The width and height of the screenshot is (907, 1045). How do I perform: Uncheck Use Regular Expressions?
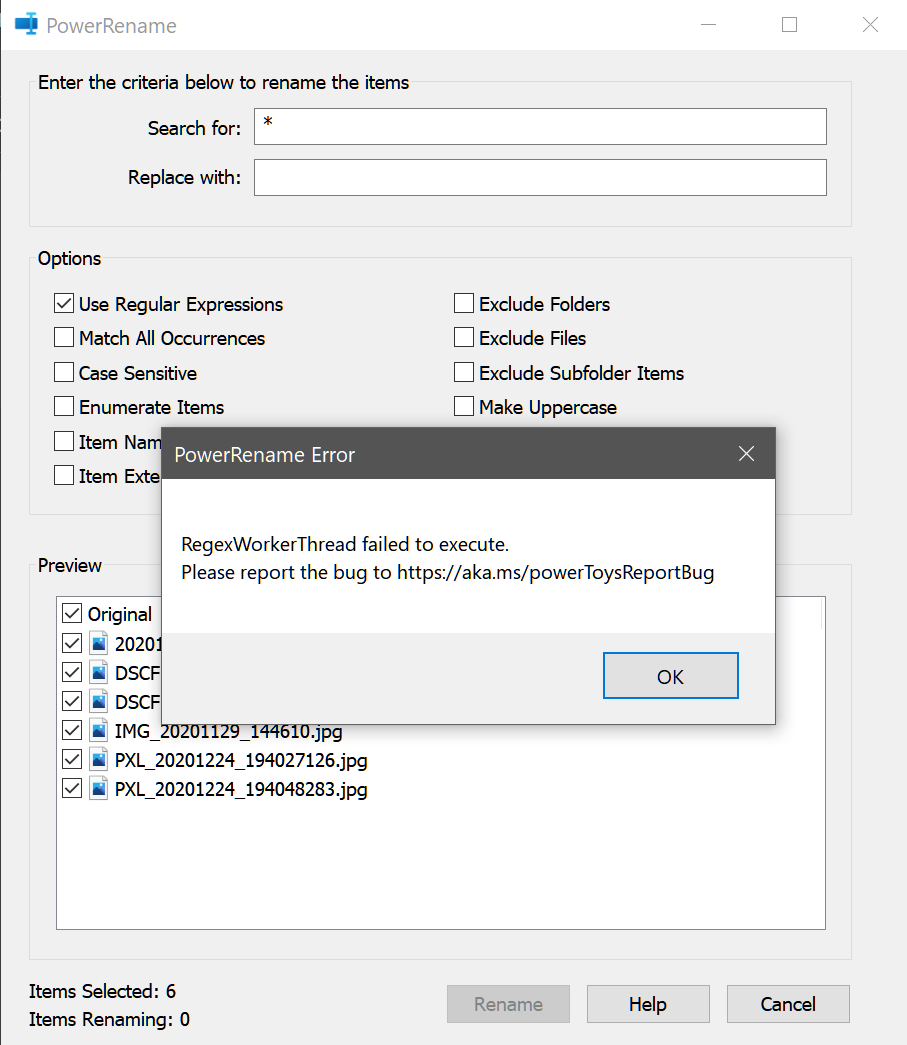64,304
